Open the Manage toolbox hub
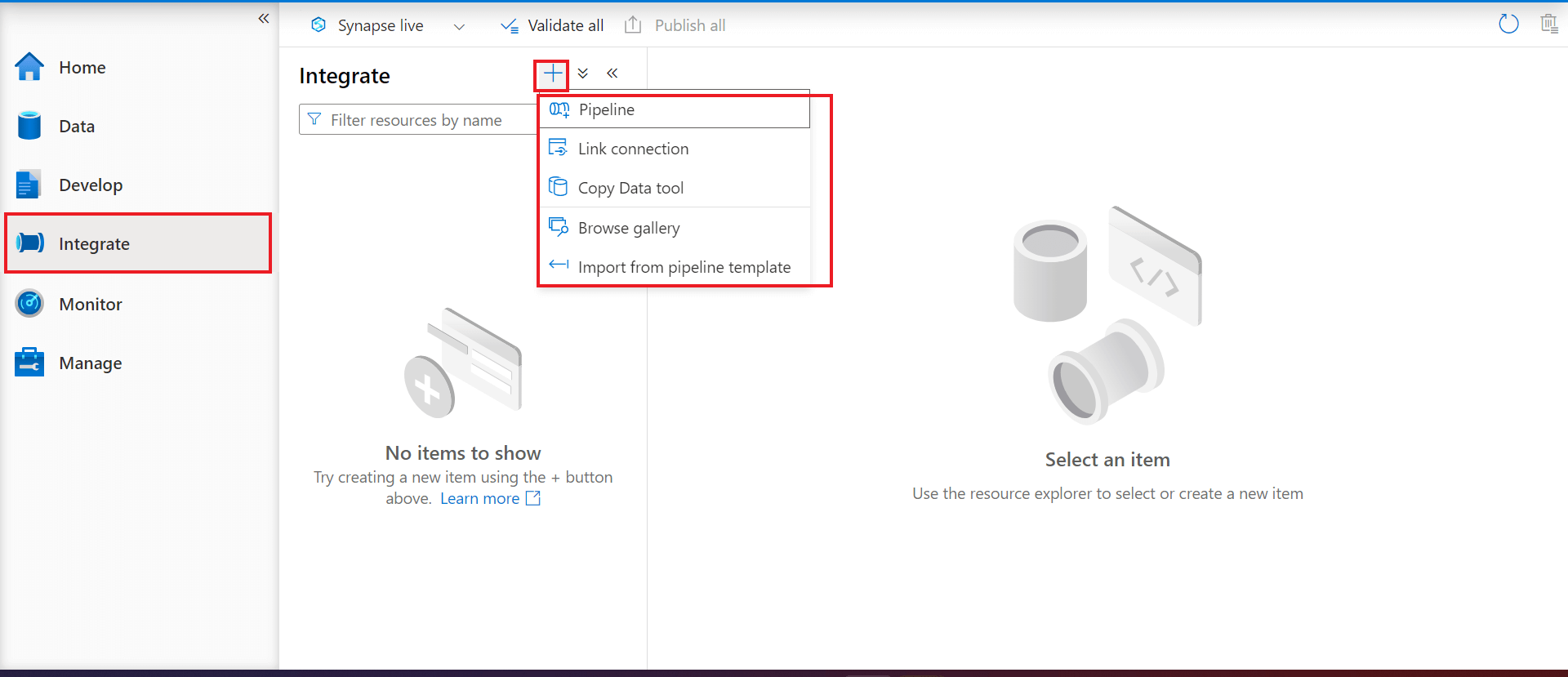The height and width of the screenshot is (677, 1568). (x=30, y=363)
